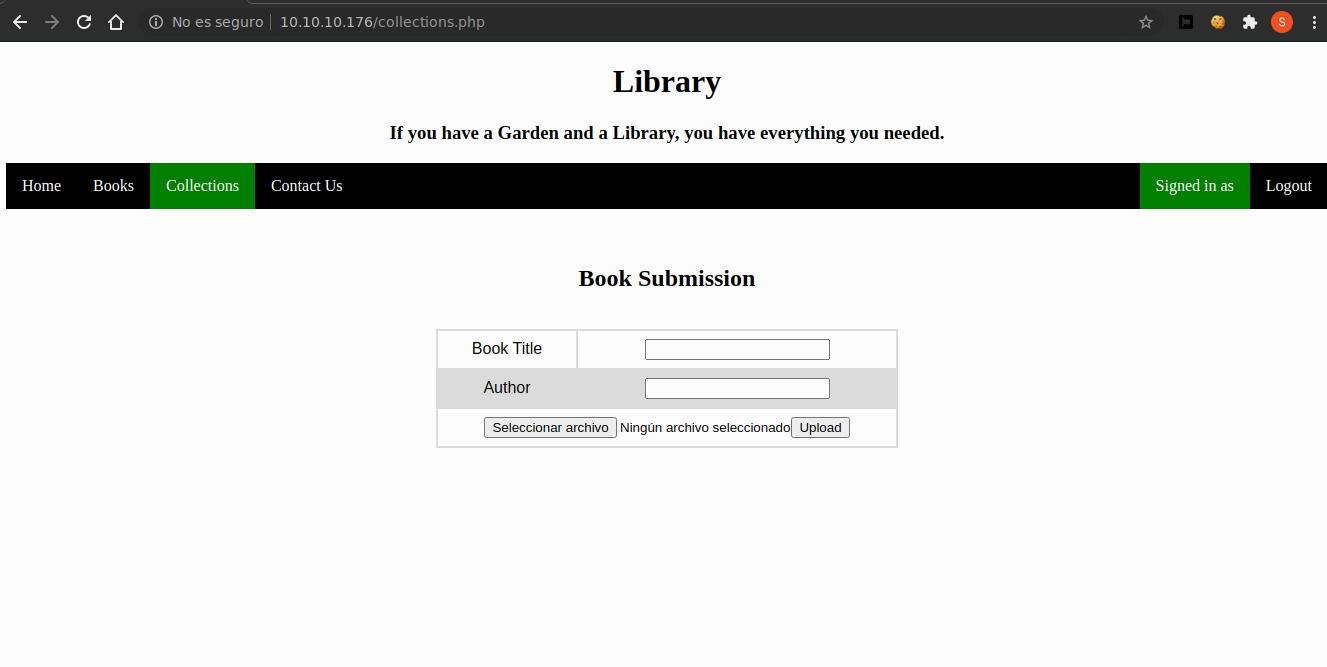Focus the address bar URL
Screen dimensions: 1327x667
click(382, 22)
